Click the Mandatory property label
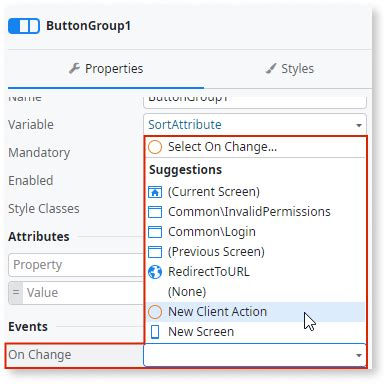Image resolution: width=387 pixels, height=384 pixels. 39,153
